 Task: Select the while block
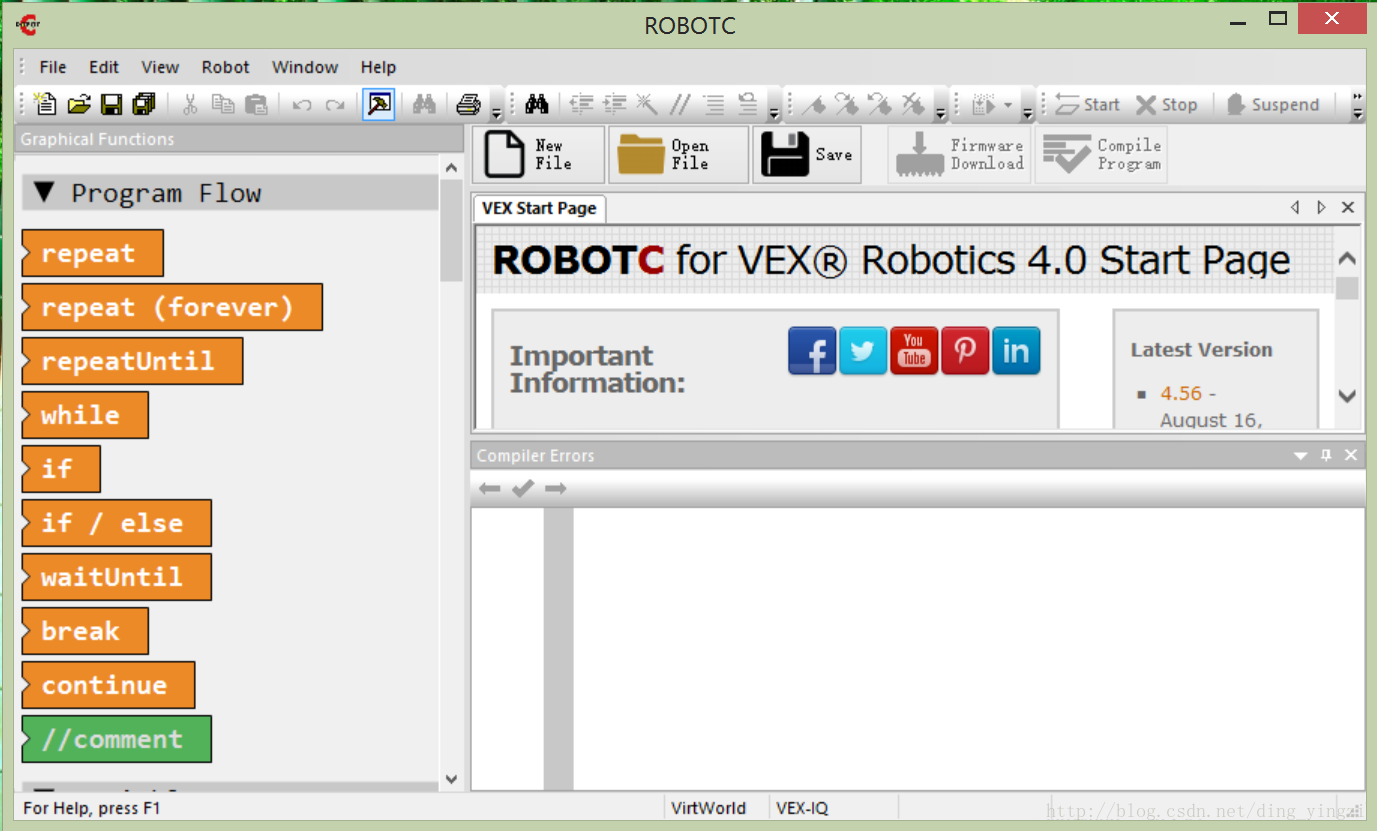click(x=85, y=415)
